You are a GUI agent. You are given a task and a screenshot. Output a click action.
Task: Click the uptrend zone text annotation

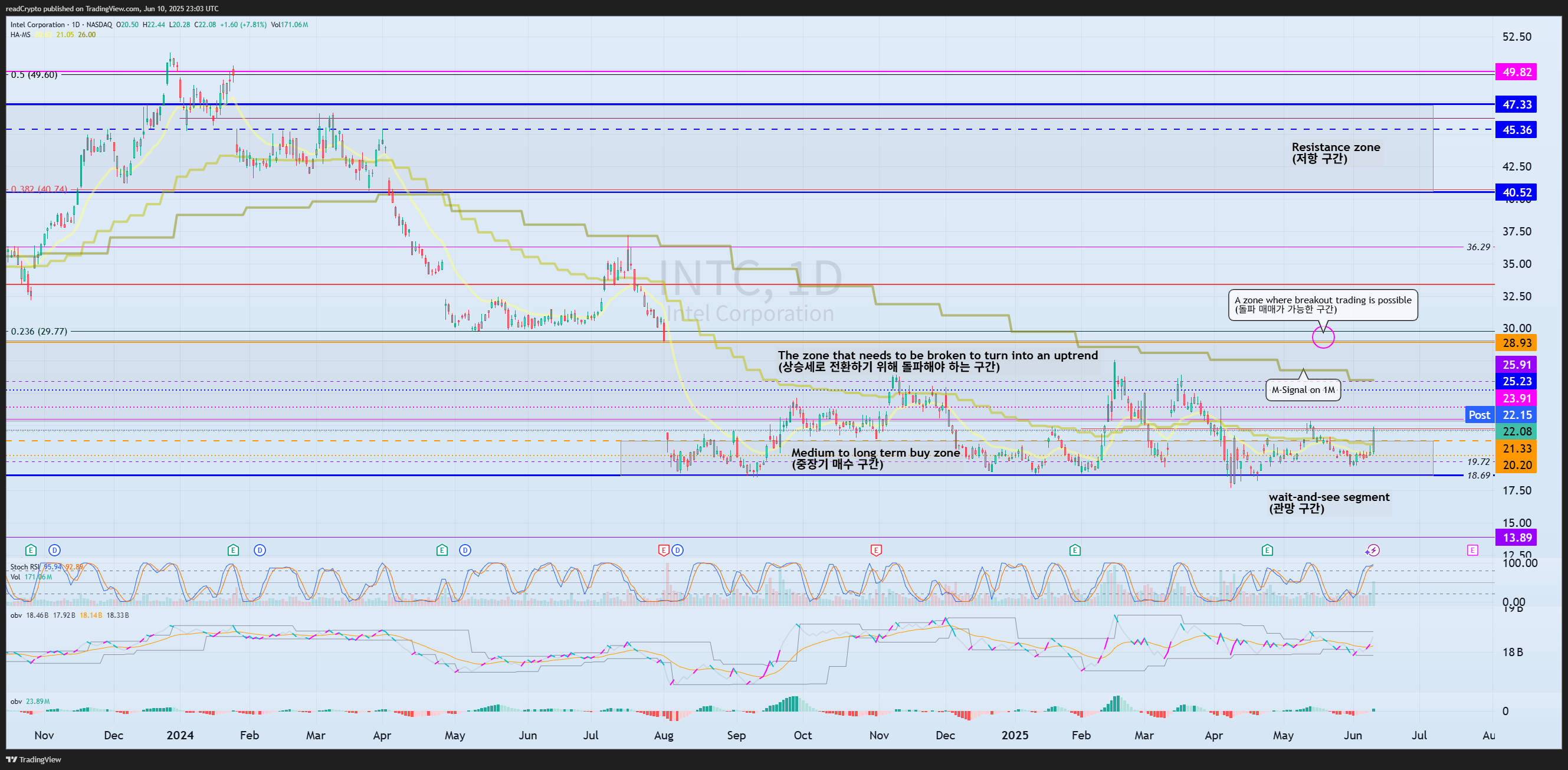click(x=937, y=361)
